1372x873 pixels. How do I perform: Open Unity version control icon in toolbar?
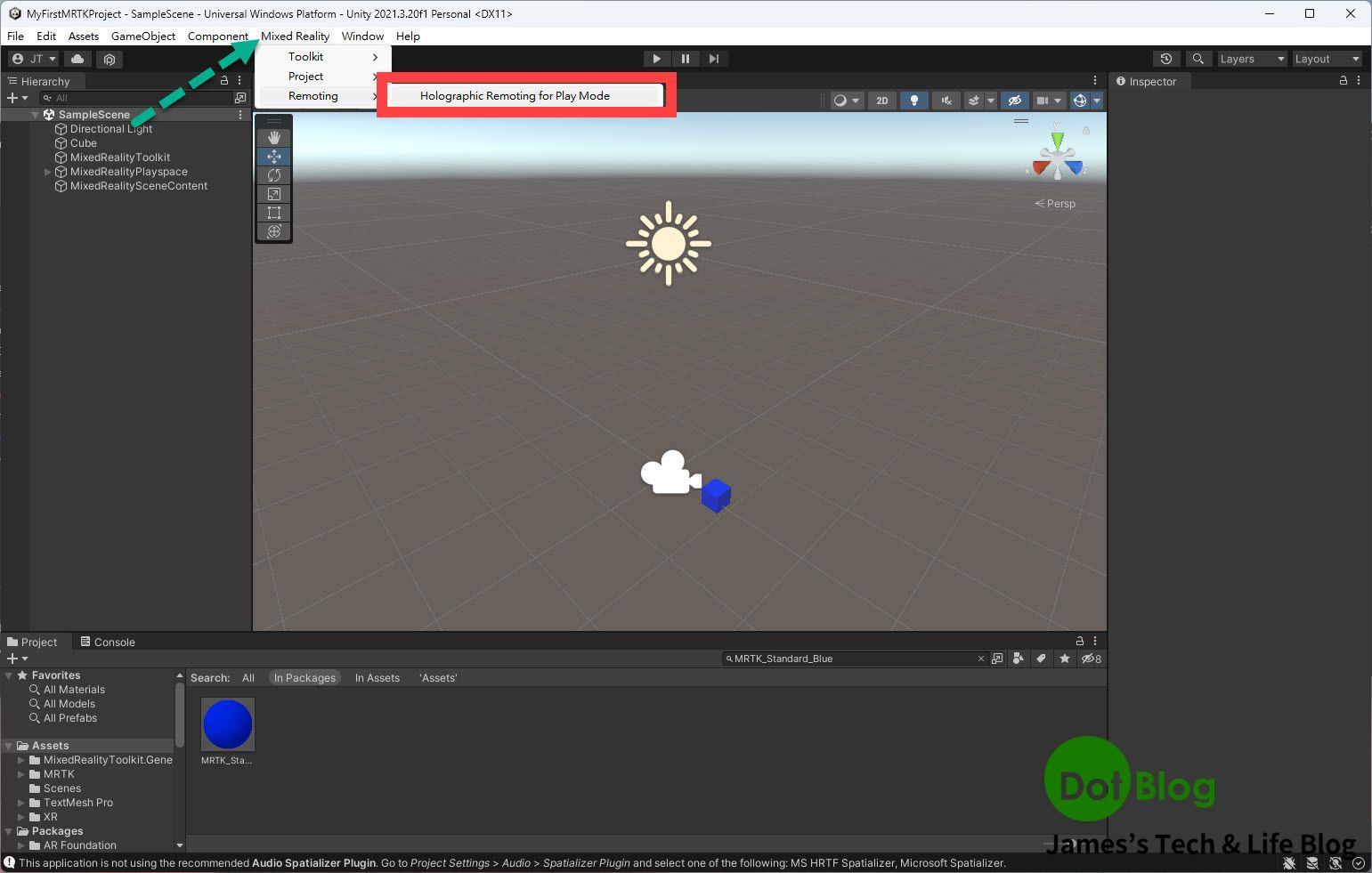110,59
